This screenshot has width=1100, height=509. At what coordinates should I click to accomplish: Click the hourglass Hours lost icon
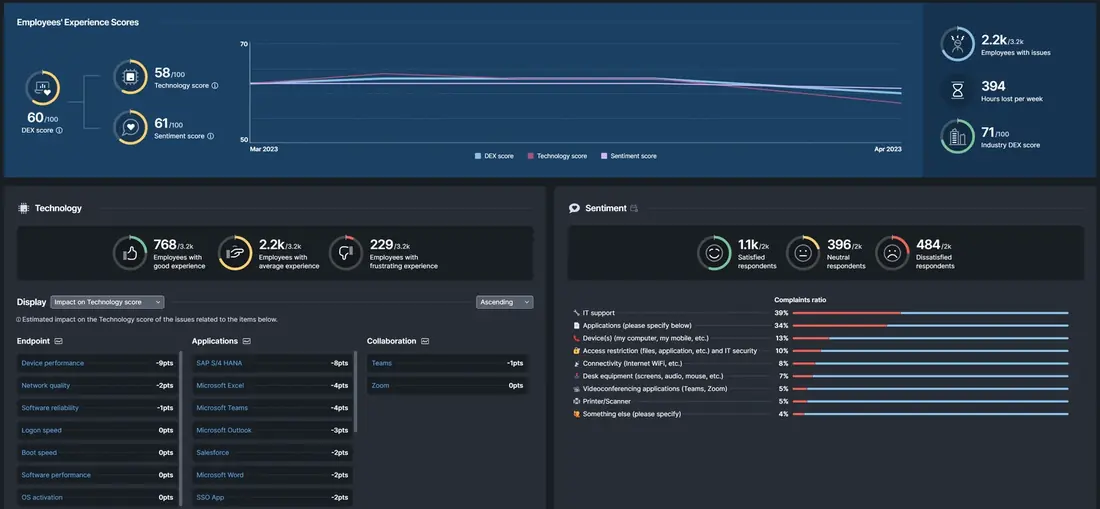[958, 90]
